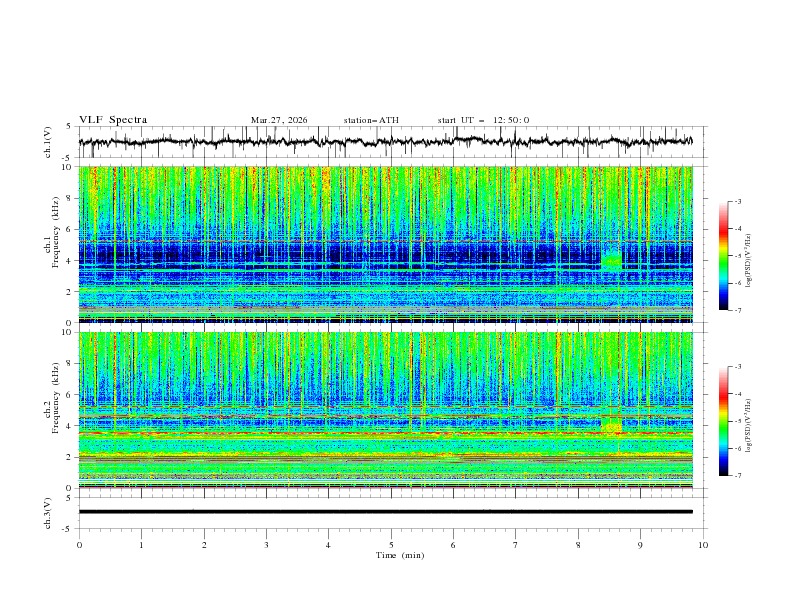The width and height of the screenshot is (792, 612).
Task: Click the "-3" label on ch.1 colorbar
Action: tap(738, 201)
